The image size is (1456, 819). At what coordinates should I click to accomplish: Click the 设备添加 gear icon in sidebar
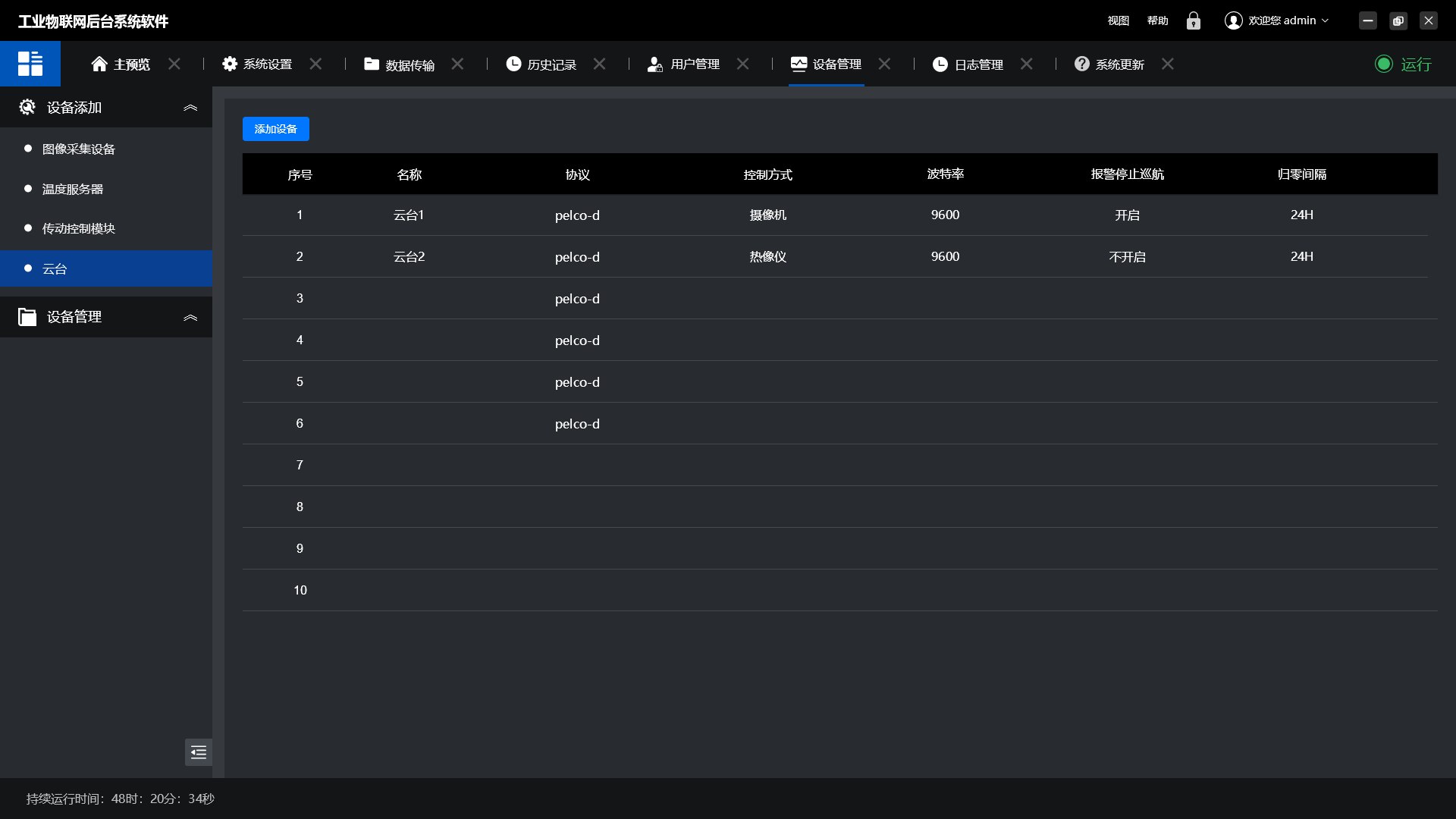point(27,108)
